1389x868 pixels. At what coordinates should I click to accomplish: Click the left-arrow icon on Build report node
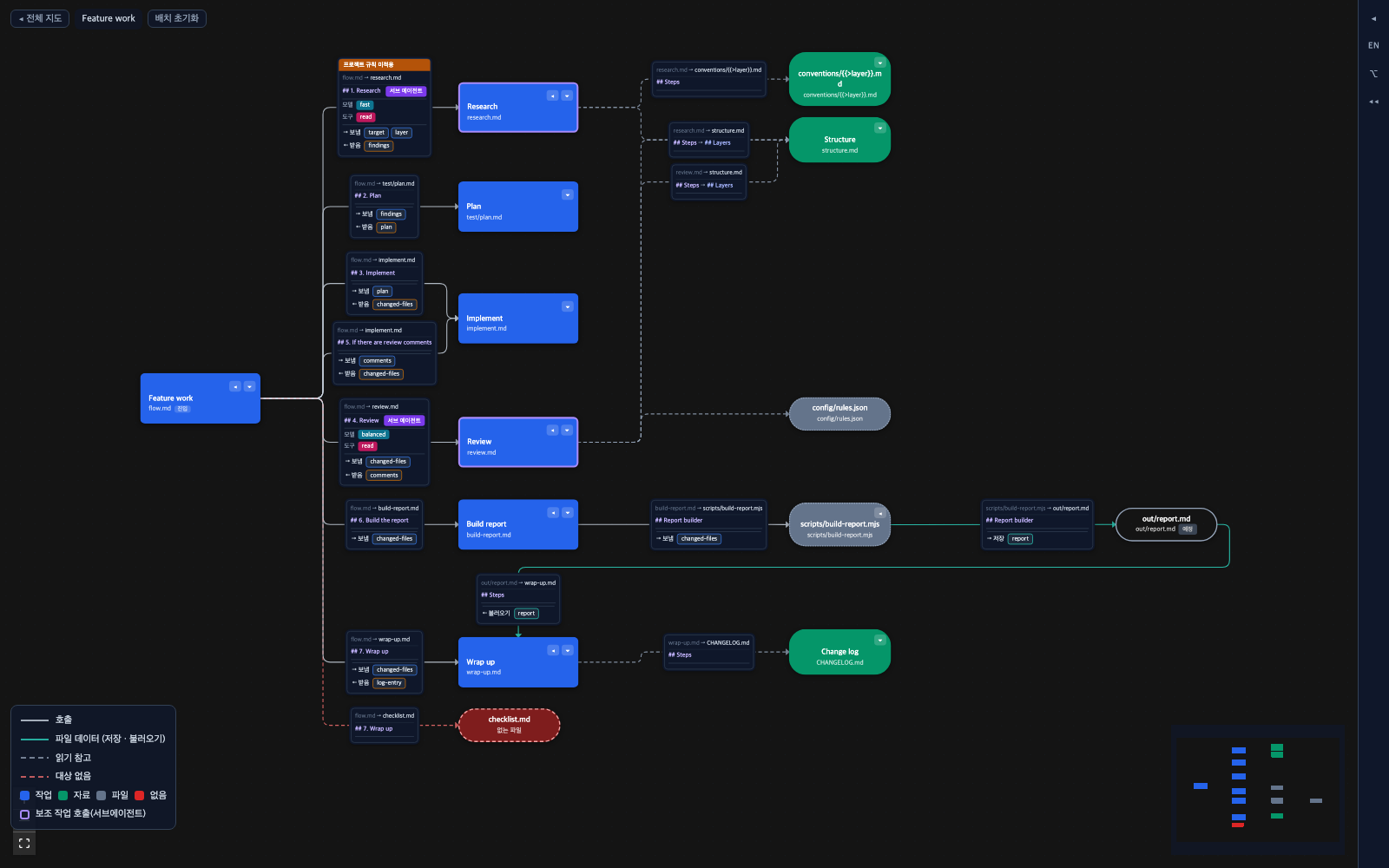552,512
